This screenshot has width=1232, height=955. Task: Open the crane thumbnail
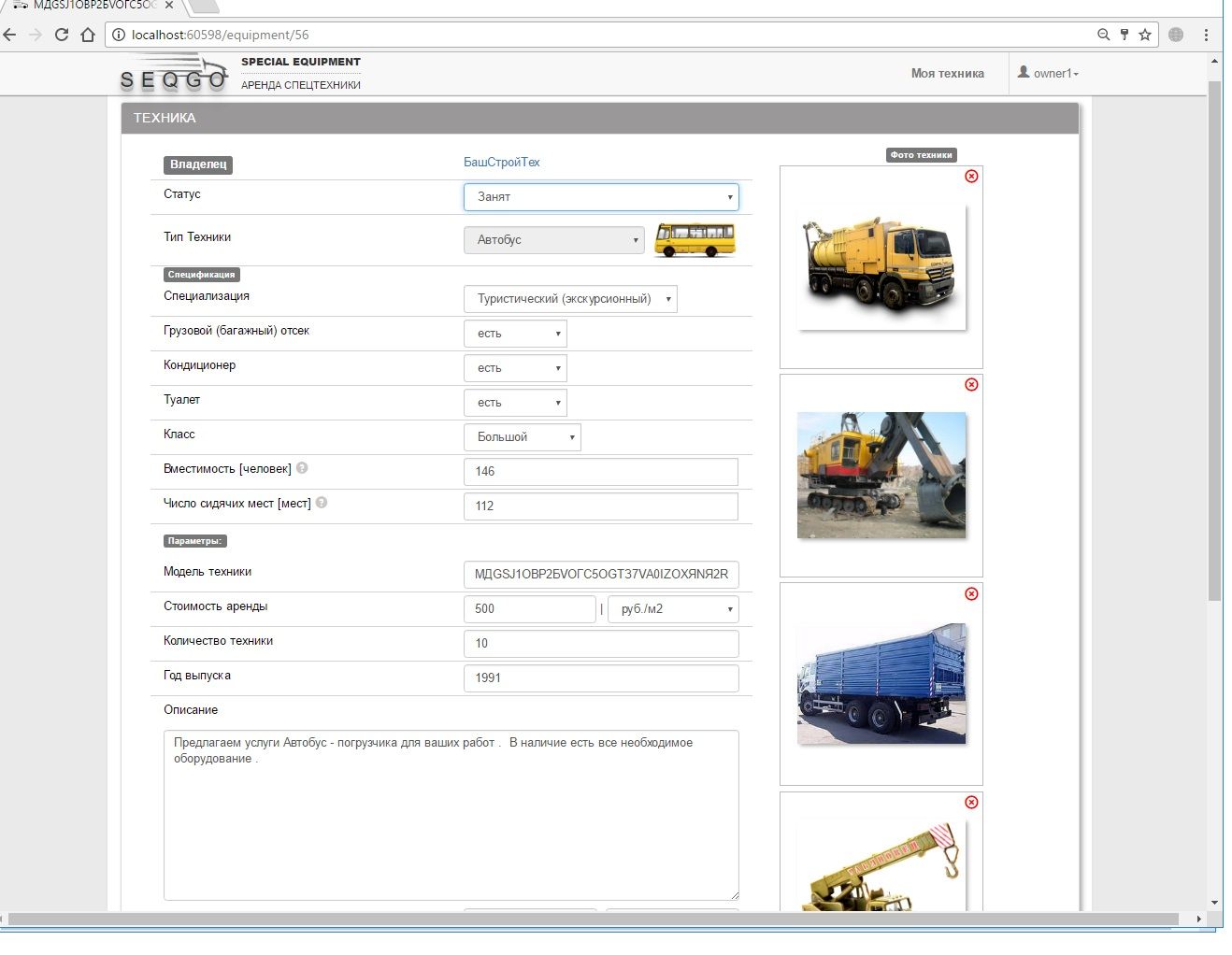click(x=881, y=866)
